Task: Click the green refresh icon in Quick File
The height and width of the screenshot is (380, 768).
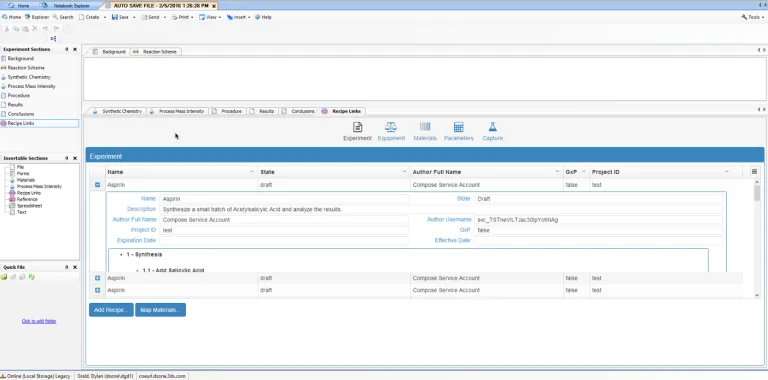Action: pos(31,277)
